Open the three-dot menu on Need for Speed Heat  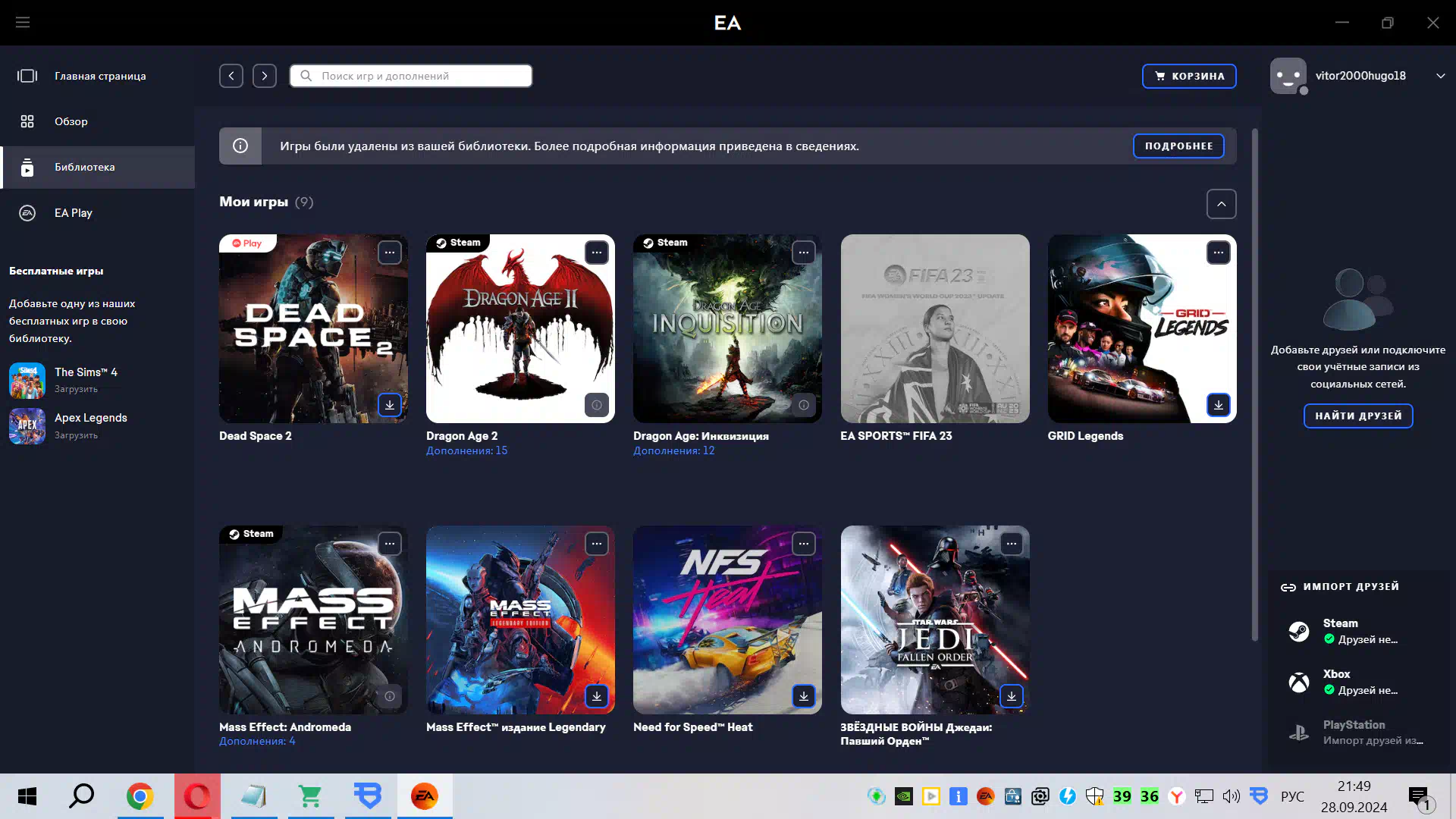click(804, 544)
